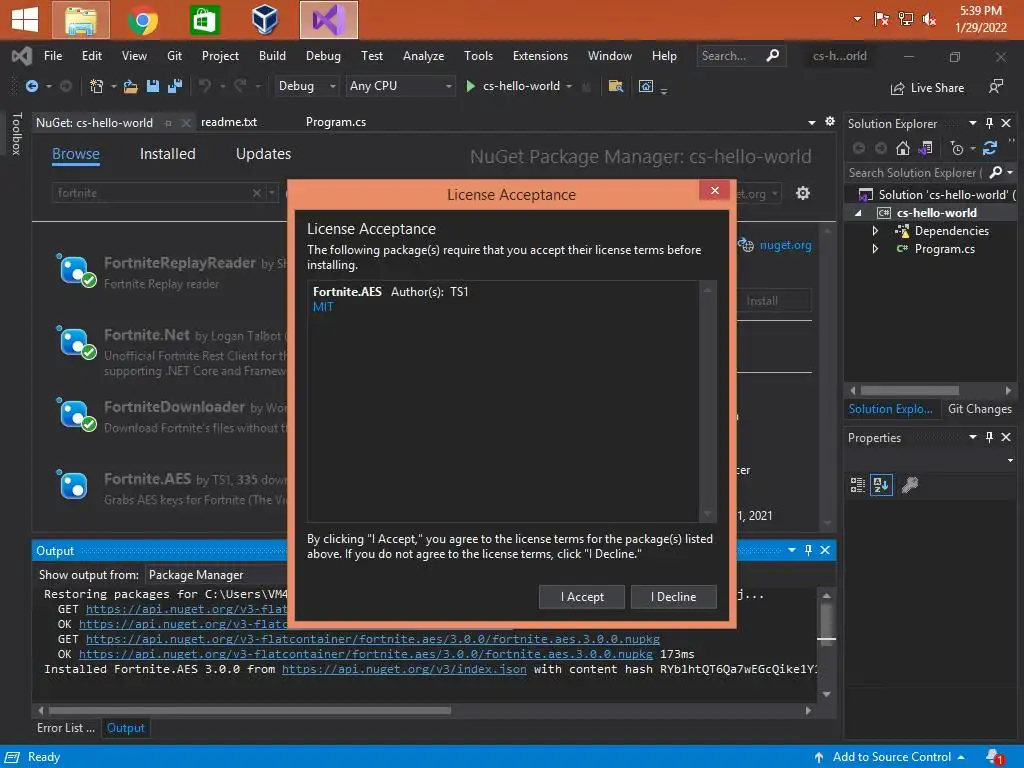
Task: Select the FortniteReplayReader package
Action: 171,272
